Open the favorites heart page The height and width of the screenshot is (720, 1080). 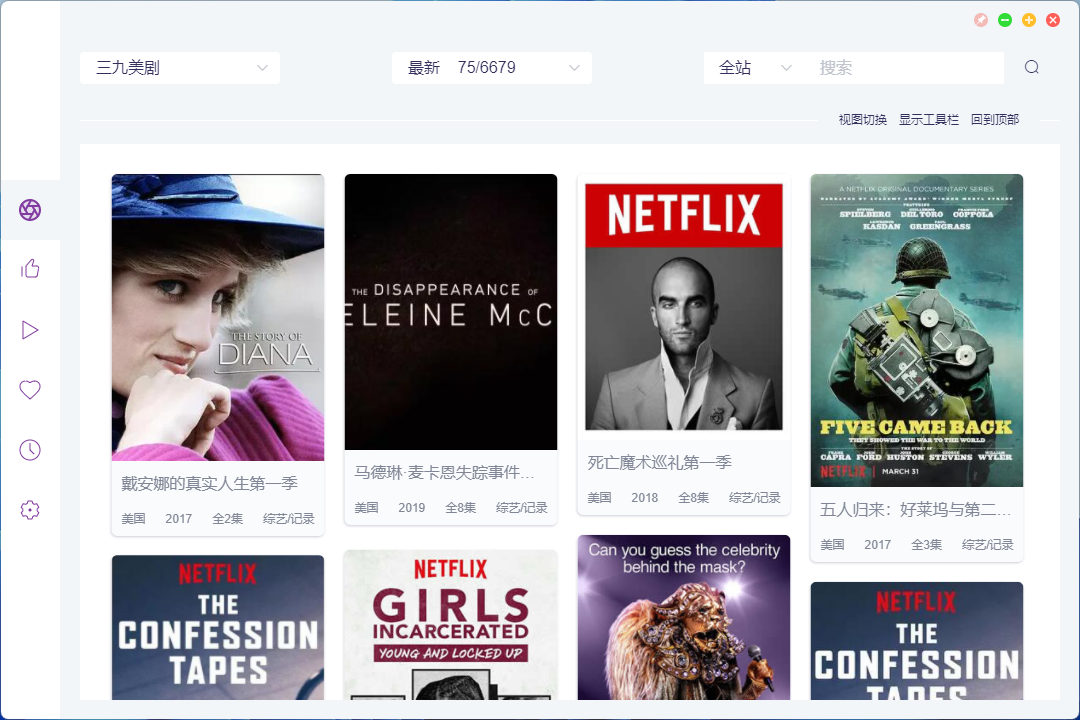click(30, 390)
